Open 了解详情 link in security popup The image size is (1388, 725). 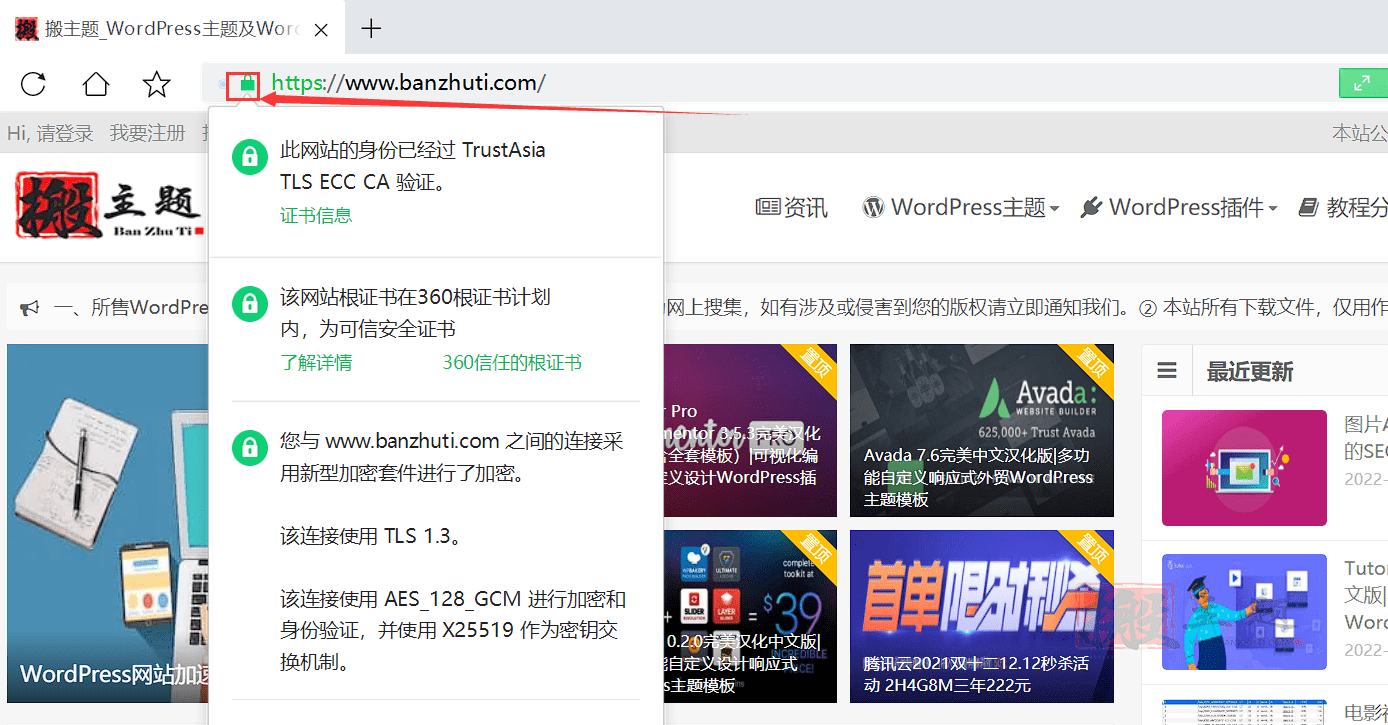pos(316,362)
